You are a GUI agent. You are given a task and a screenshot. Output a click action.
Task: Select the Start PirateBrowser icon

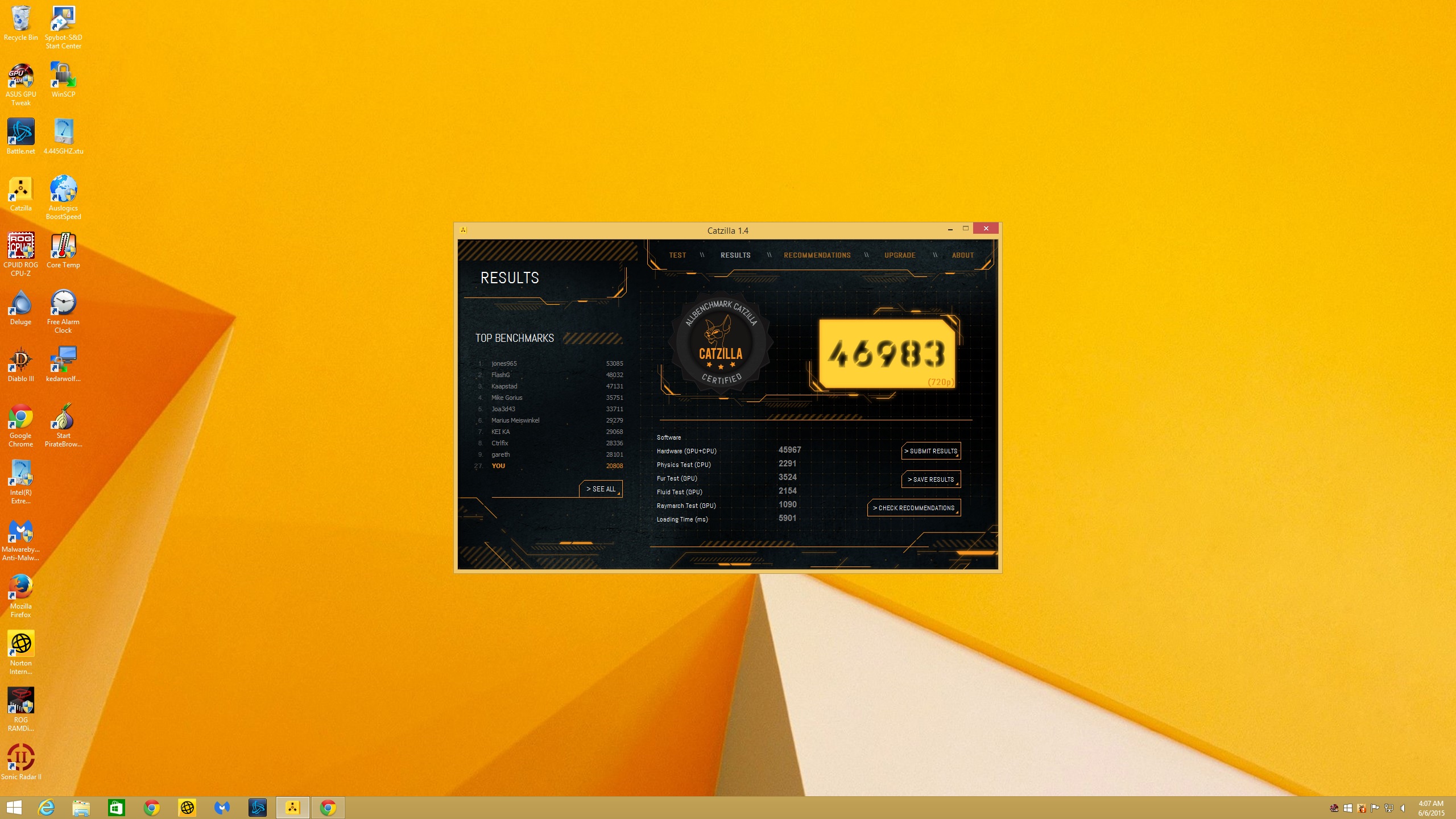(x=63, y=425)
